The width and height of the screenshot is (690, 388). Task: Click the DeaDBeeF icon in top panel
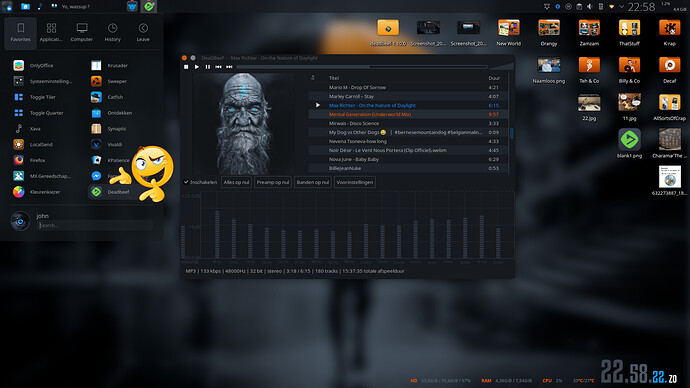(x=149, y=6)
